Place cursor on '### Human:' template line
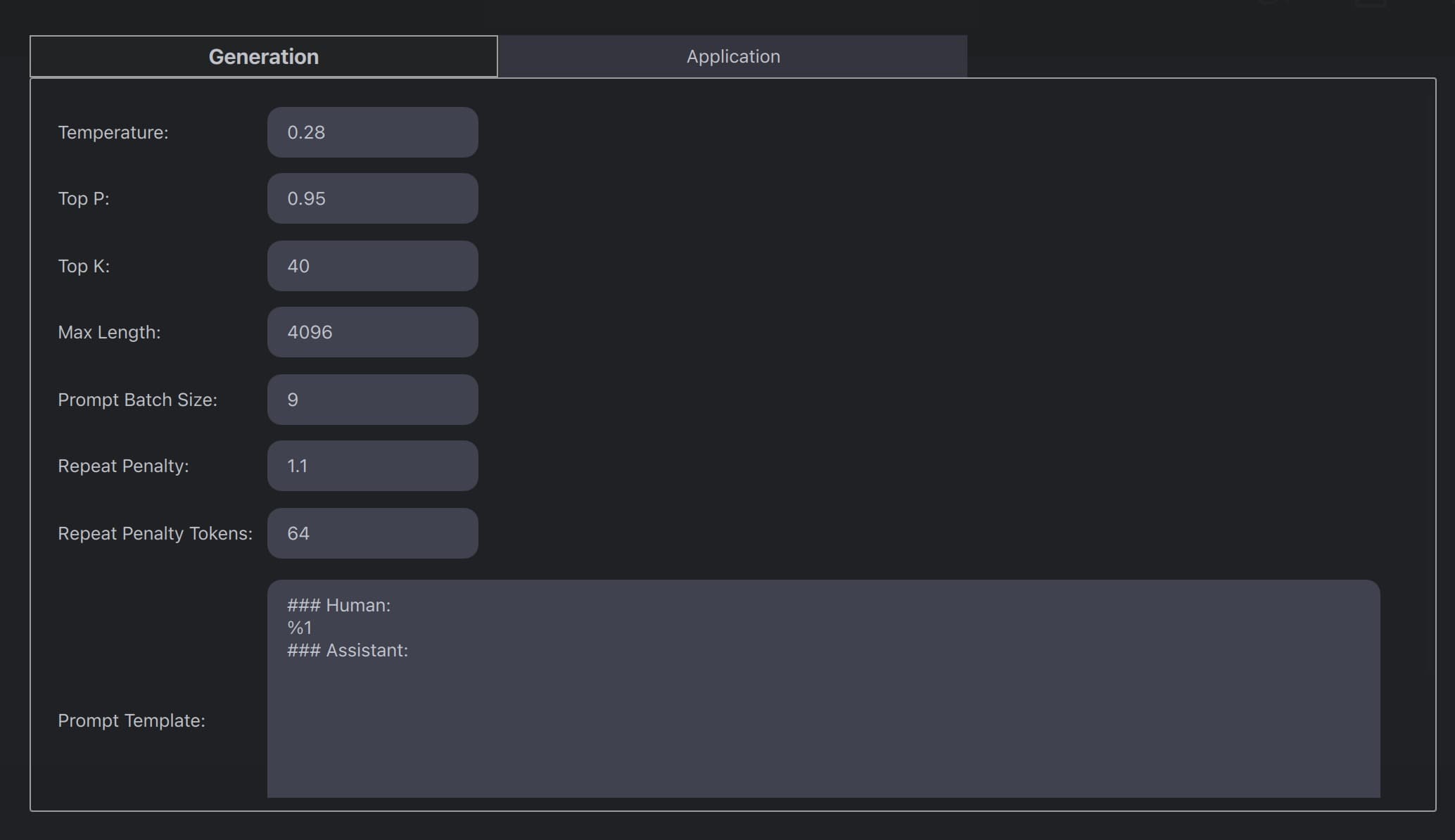The height and width of the screenshot is (840, 1455). (x=338, y=605)
